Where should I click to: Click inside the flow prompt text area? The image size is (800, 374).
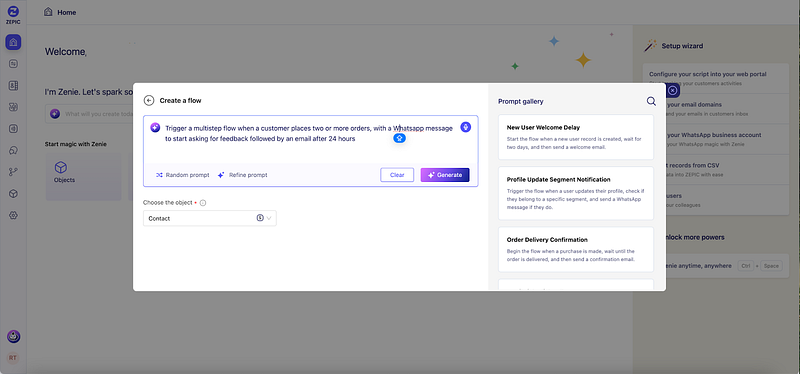(310, 139)
